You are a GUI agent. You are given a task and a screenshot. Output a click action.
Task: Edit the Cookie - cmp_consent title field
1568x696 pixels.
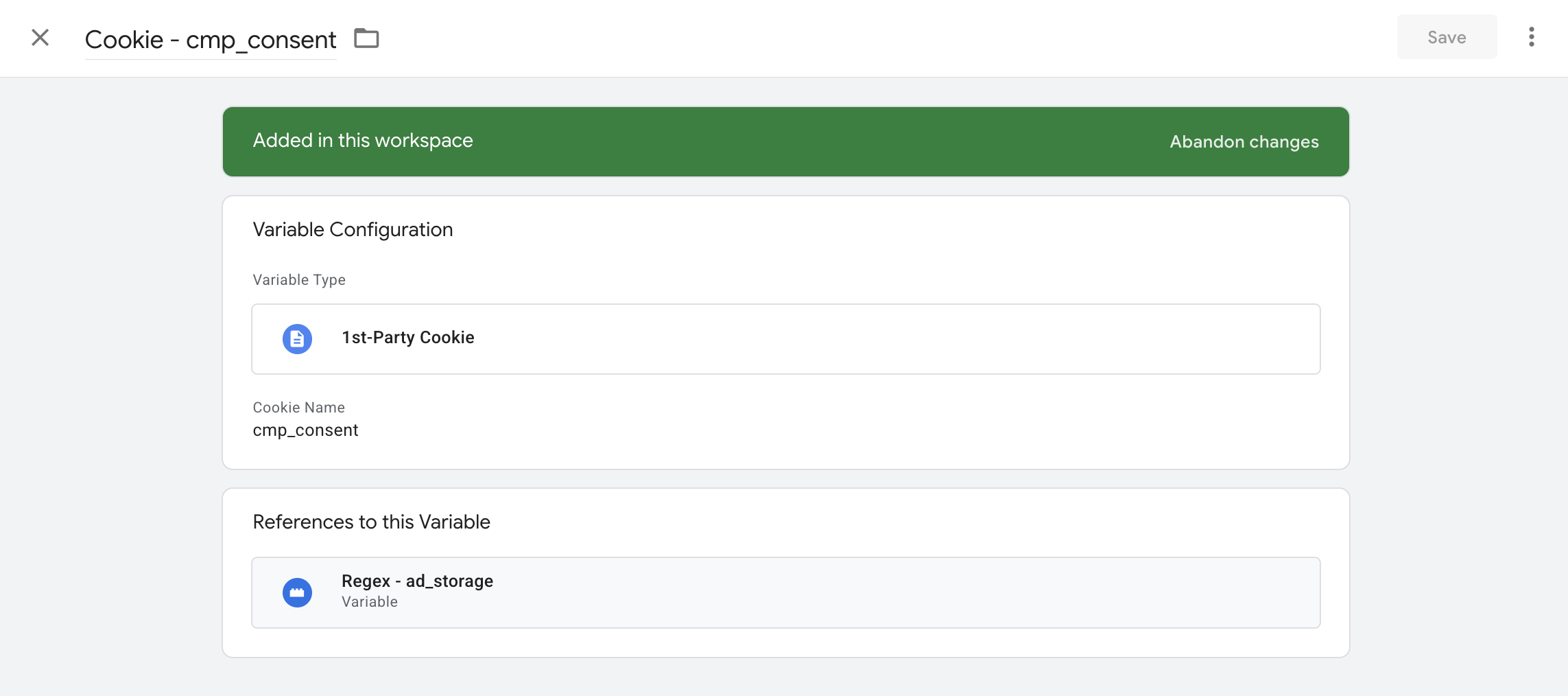click(210, 39)
